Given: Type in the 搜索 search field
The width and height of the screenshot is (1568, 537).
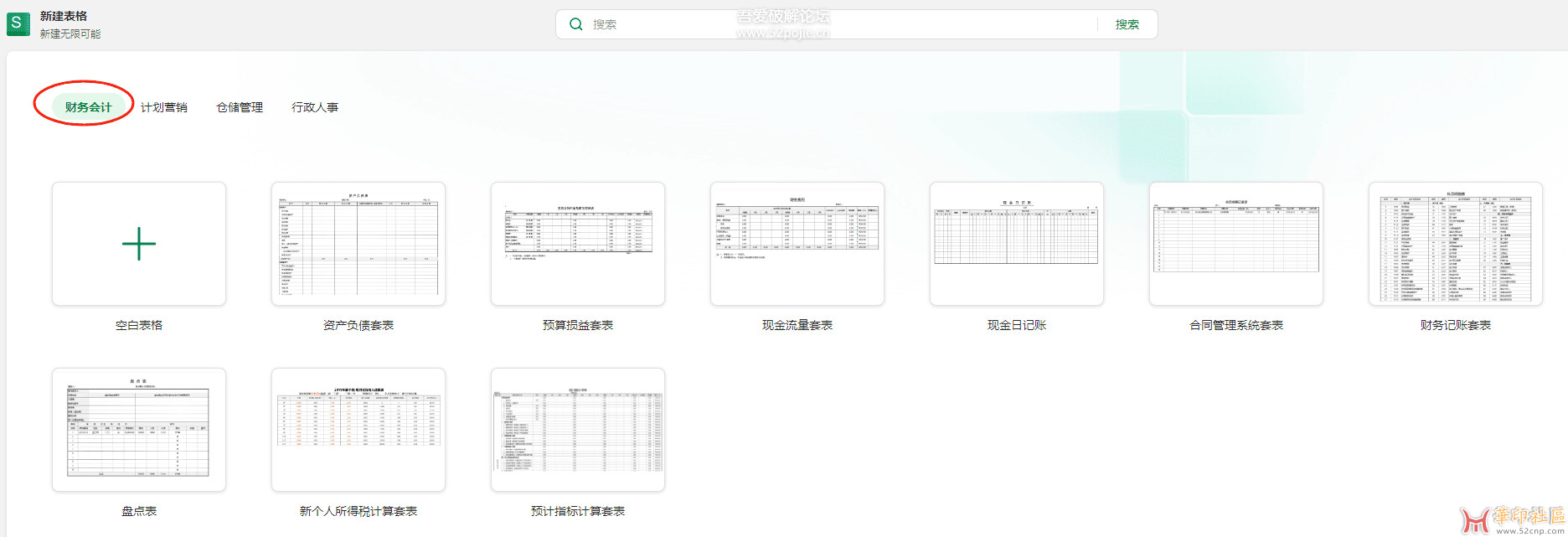Looking at the screenshot, I should click(838, 24).
